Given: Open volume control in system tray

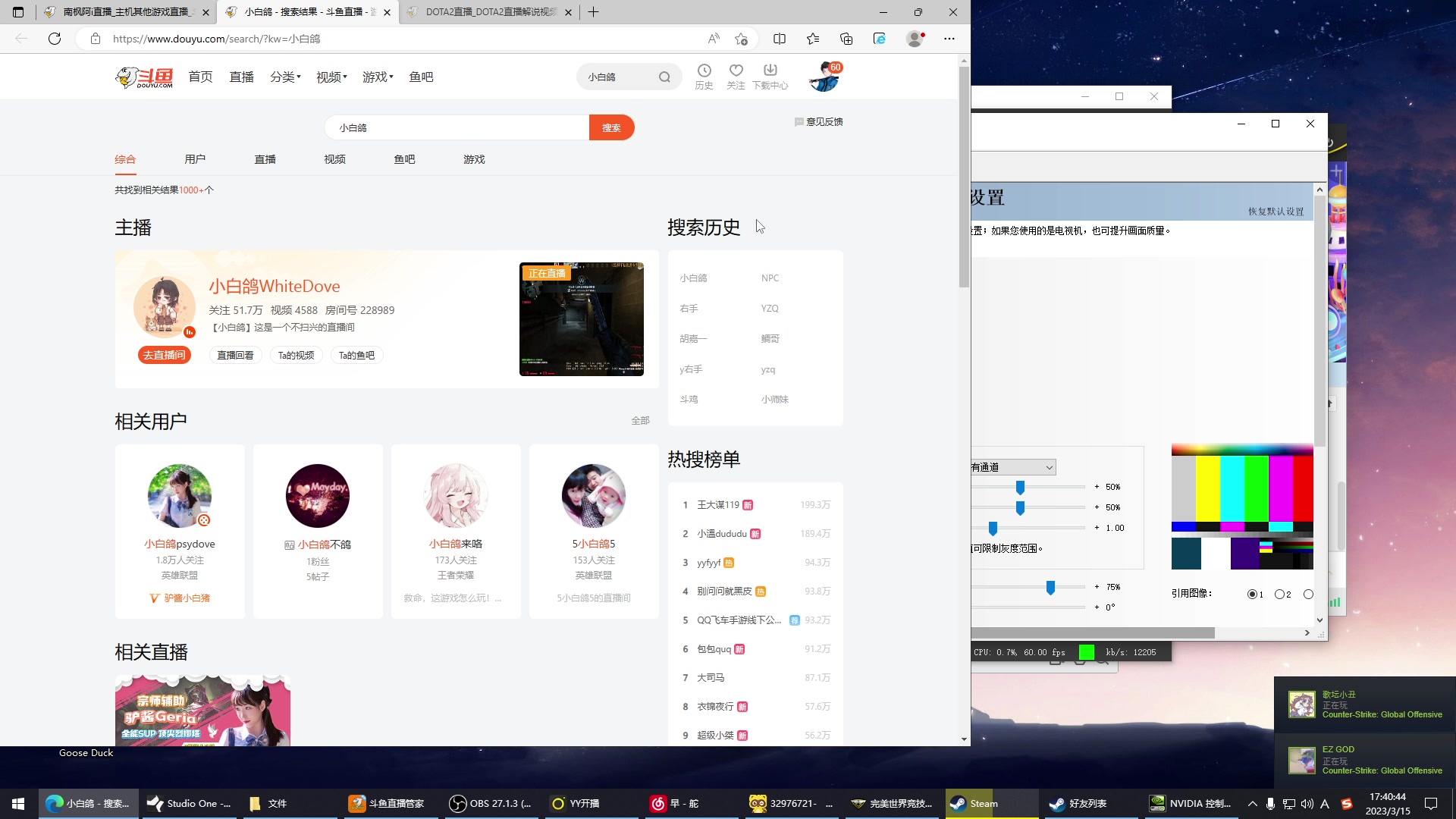Looking at the screenshot, I should (1307, 804).
